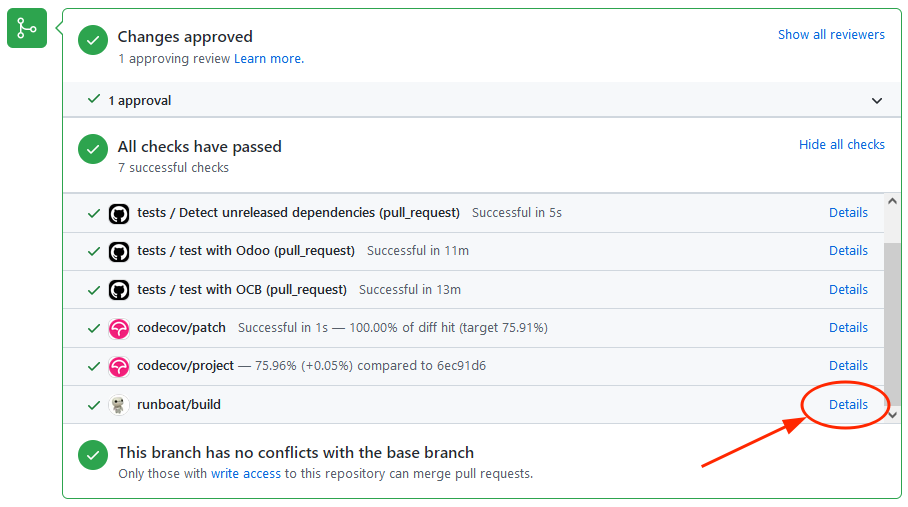Click the green merge branch icon
Image resolution: width=908 pixels, height=507 pixels.
[x=27, y=28]
